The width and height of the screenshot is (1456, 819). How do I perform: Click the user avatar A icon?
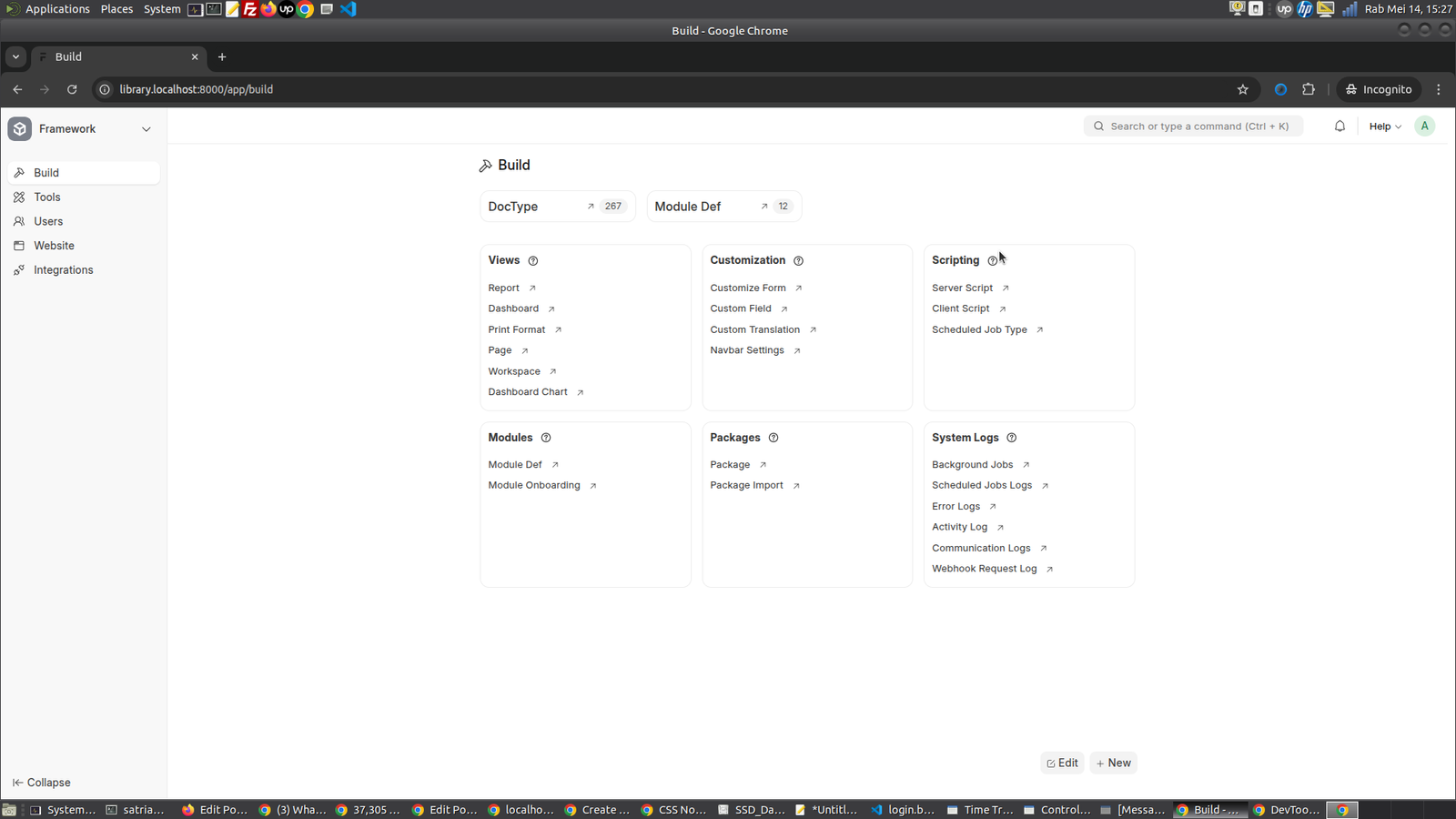[1425, 126]
